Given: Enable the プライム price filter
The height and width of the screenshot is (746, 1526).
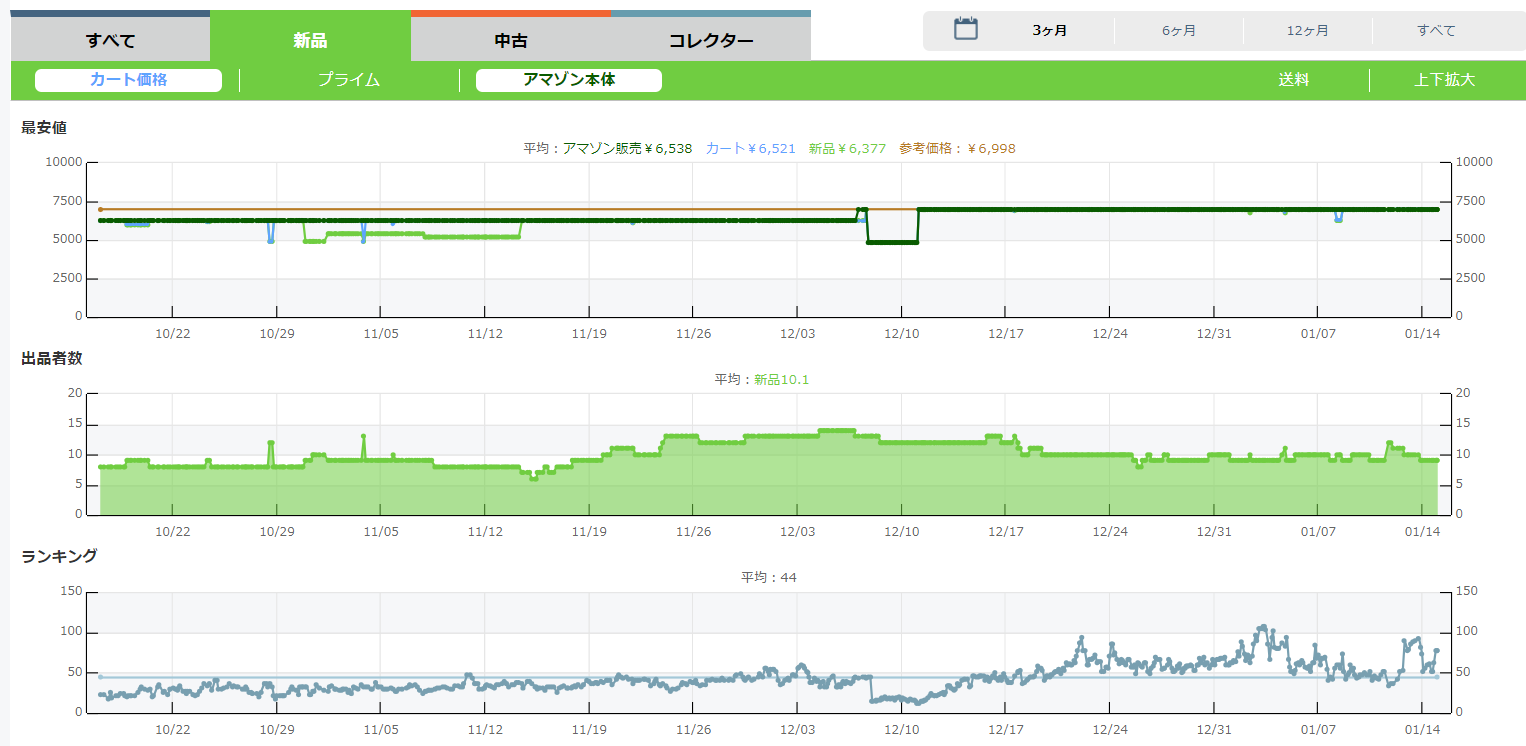Looking at the screenshot, I should point(349,80).
